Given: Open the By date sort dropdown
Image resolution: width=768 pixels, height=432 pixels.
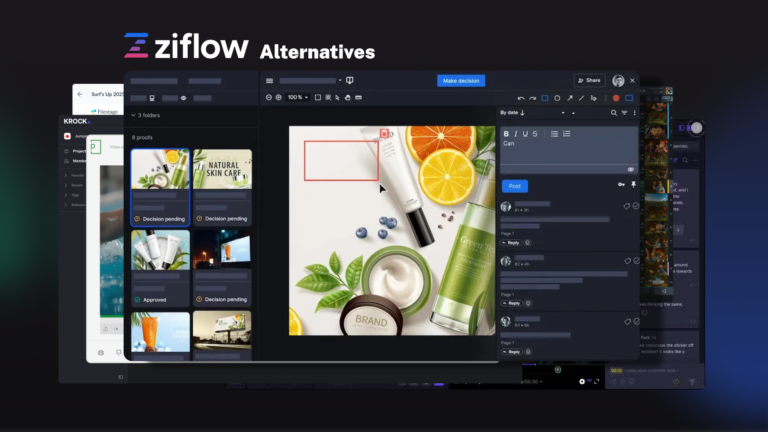Looking at the screenshot, I should pyautogui.click(x=512, y=113).
